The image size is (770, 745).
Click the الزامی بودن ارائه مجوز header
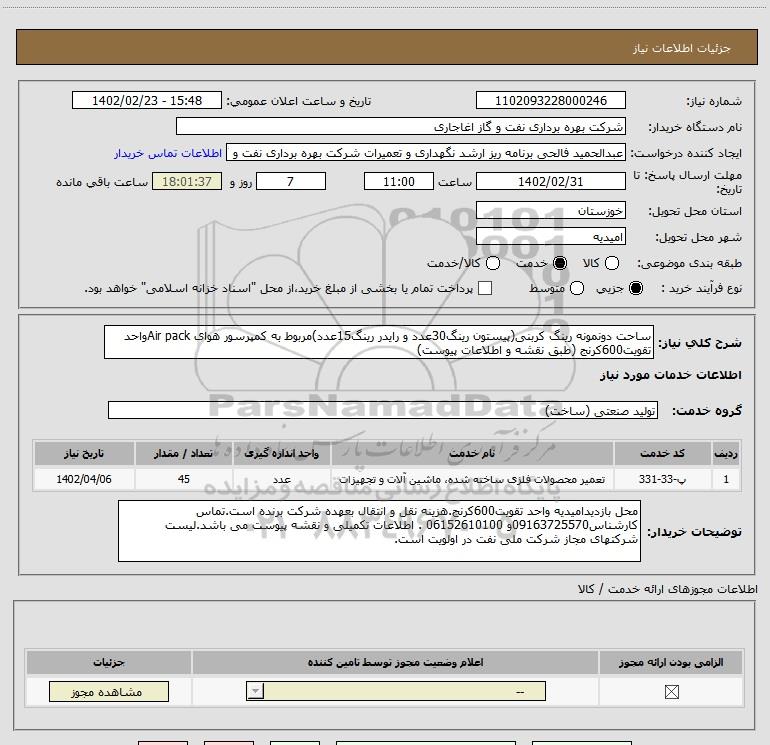coord(671,662)
